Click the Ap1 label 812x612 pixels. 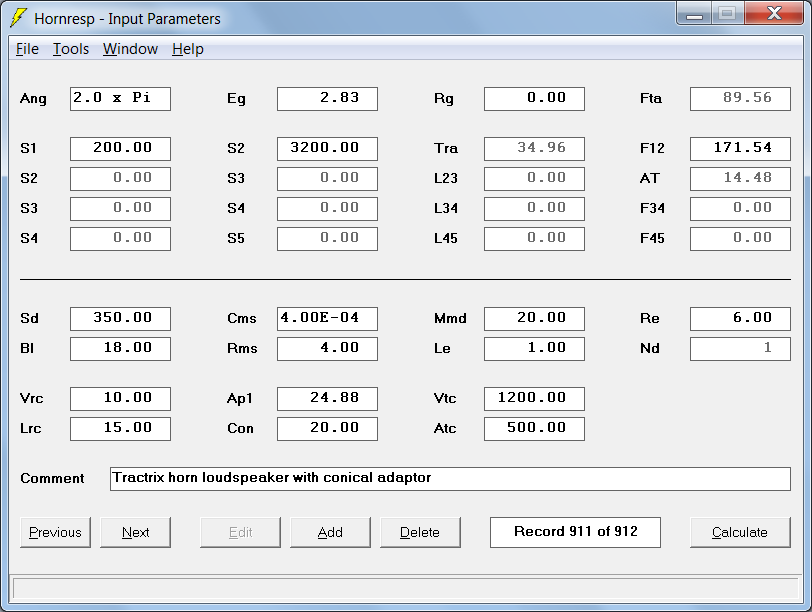tap(240, 399)
